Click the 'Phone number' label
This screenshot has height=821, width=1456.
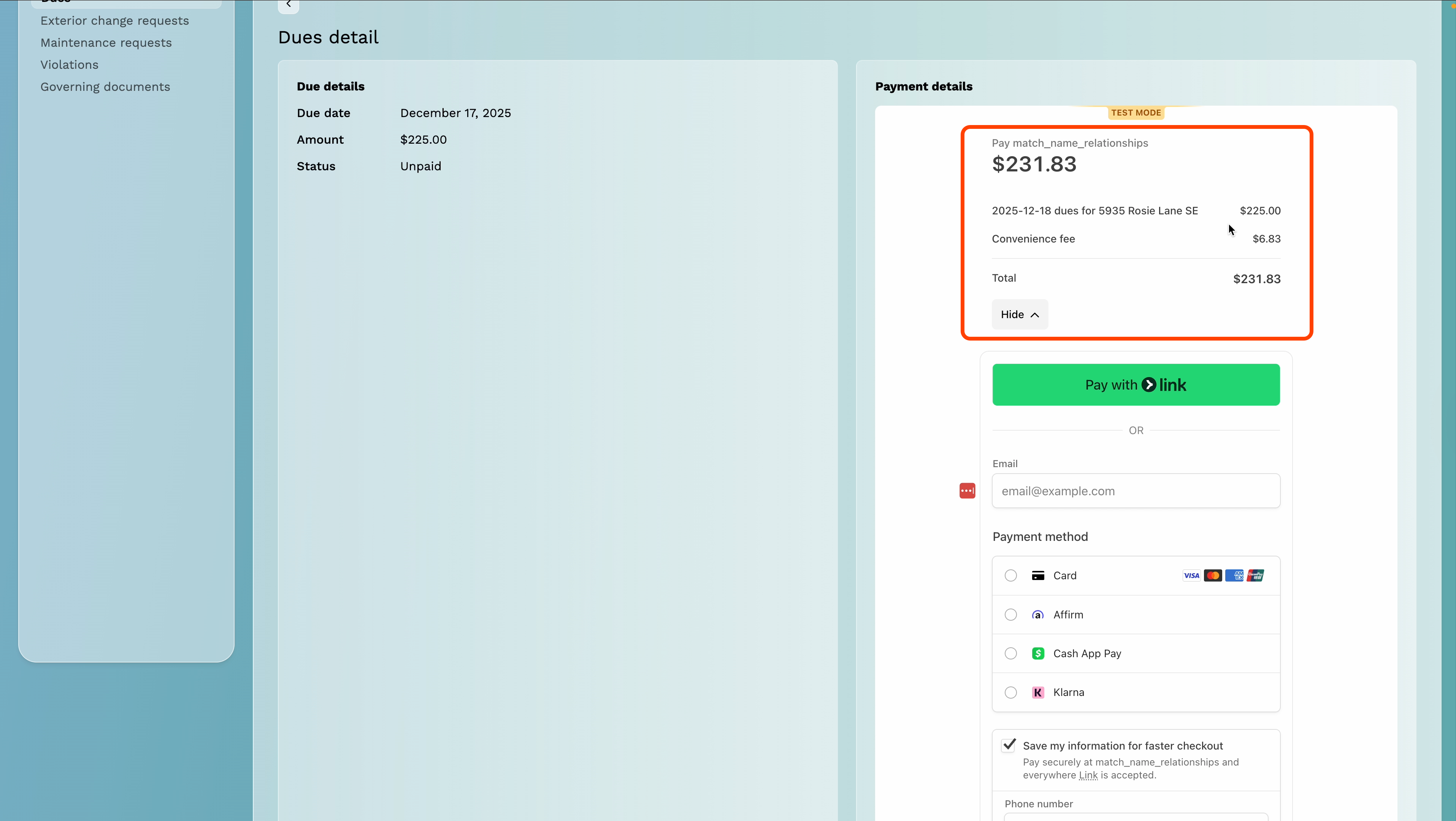(1038, 804)
